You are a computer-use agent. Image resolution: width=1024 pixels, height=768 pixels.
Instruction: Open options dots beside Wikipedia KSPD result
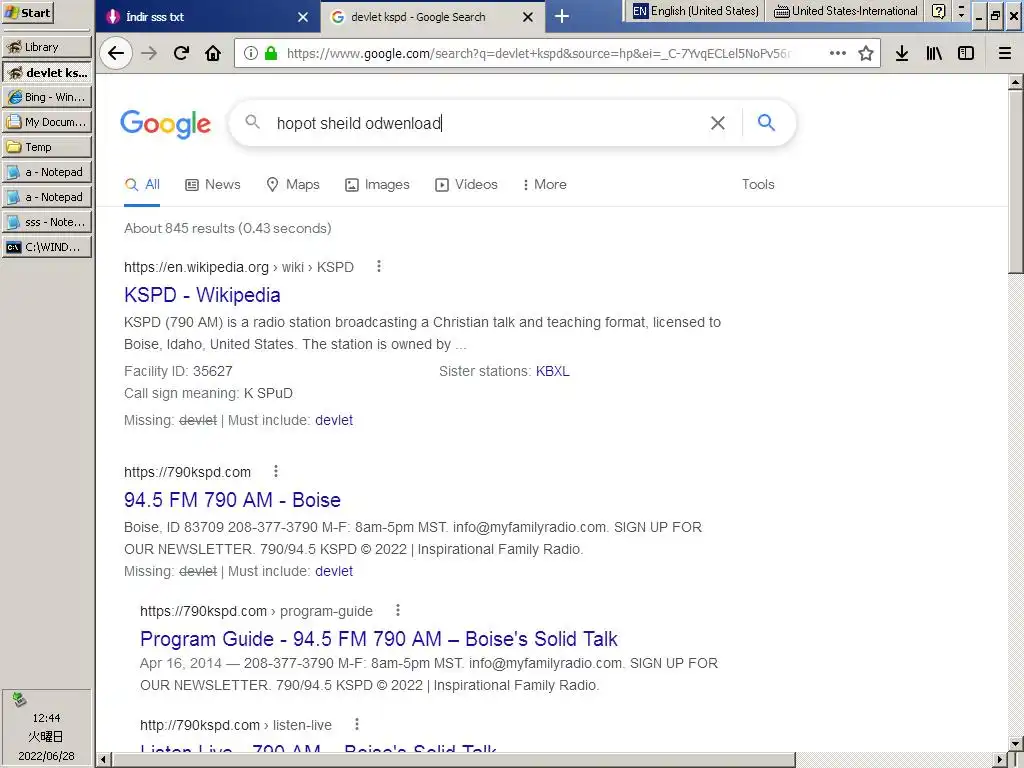click(379, 266)
